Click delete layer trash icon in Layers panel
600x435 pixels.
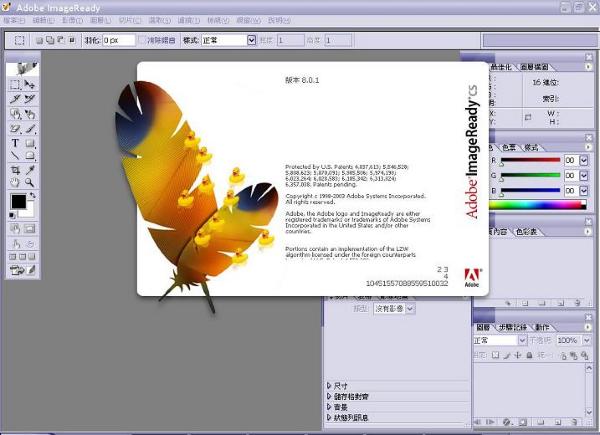pos(574,422)
